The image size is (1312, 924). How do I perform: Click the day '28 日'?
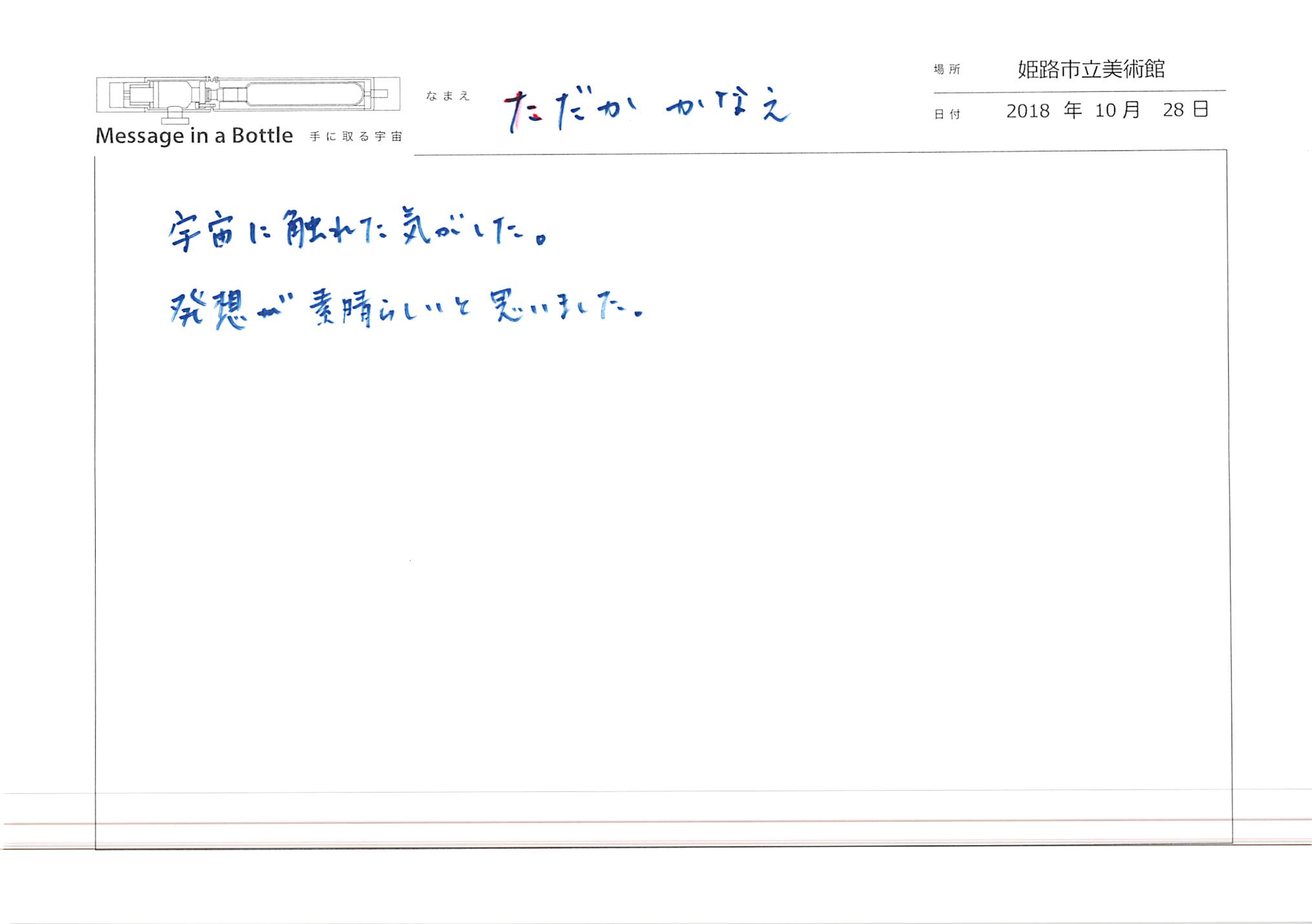point(1185,110)
